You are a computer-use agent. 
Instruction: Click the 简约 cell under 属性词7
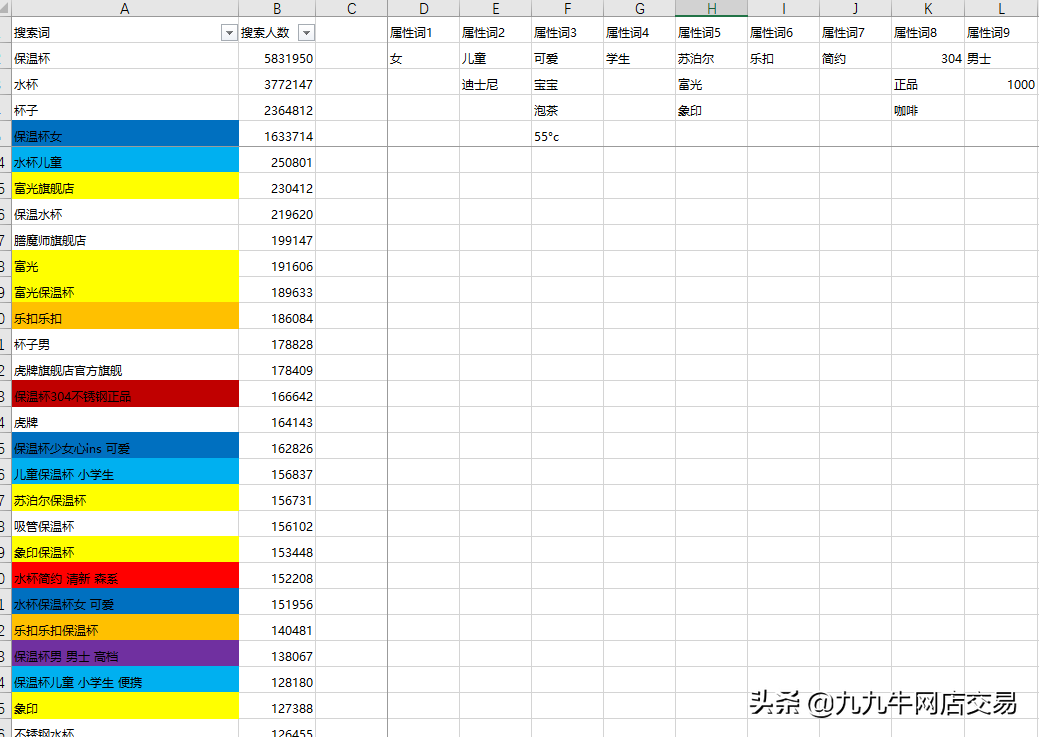pos(855,58)
